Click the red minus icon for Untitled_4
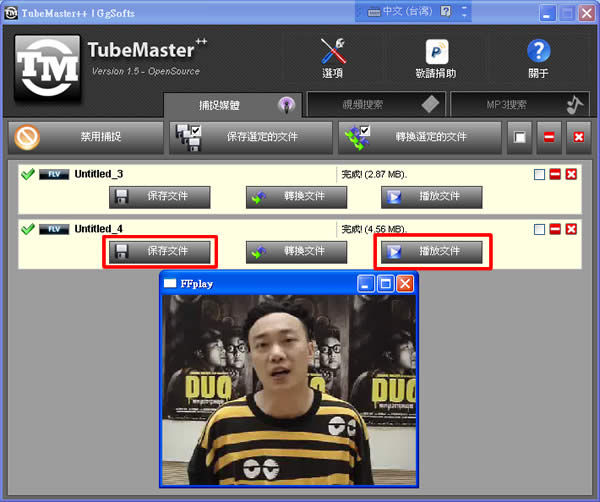Screen dimensions: 600x502 click(x=555, y=229)
